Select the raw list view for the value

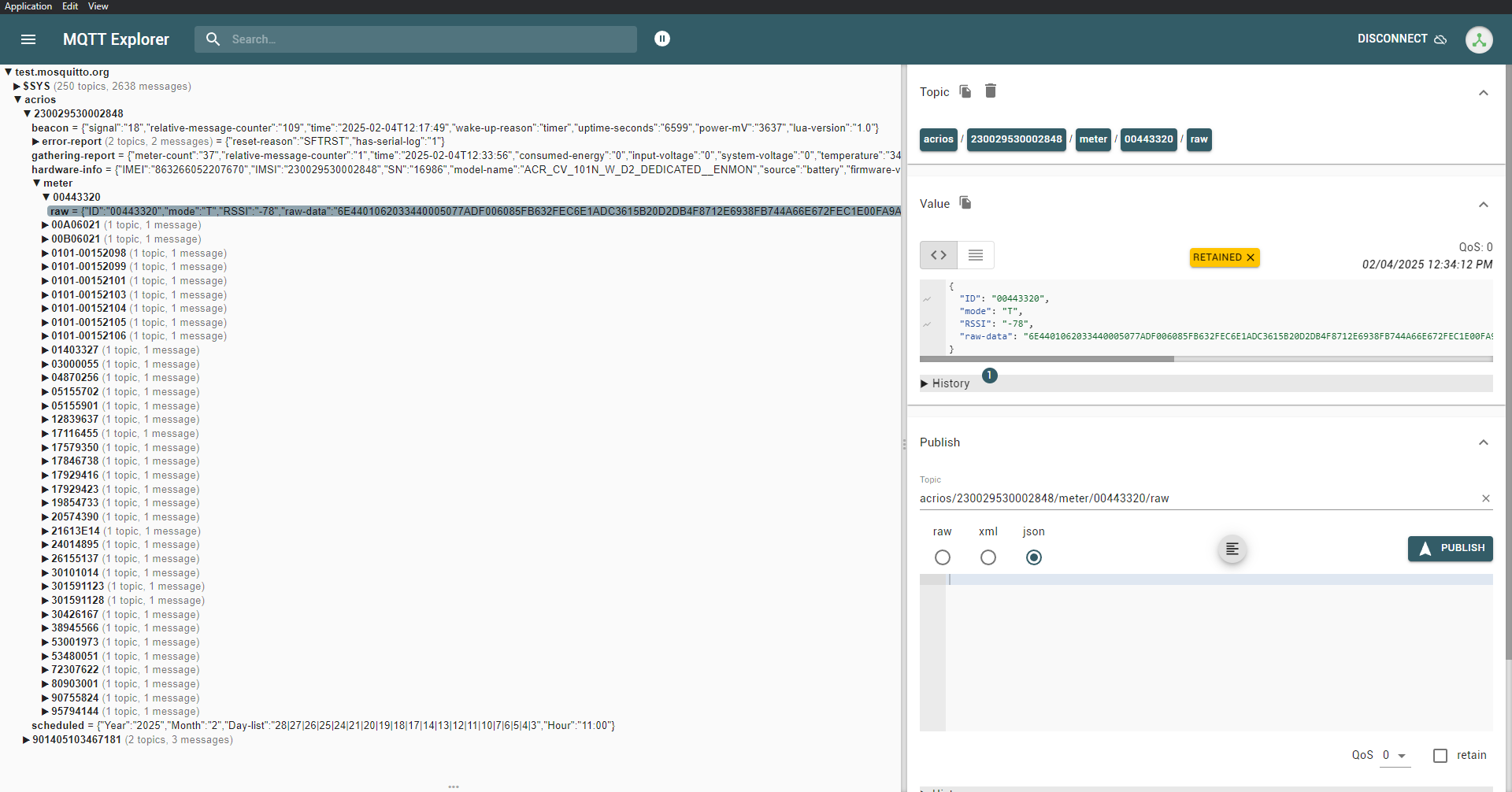tap(976, 254)
